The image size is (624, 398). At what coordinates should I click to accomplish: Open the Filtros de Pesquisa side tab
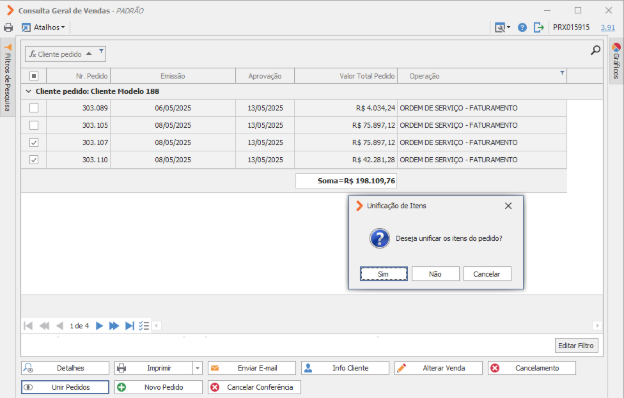pos(8,78)
